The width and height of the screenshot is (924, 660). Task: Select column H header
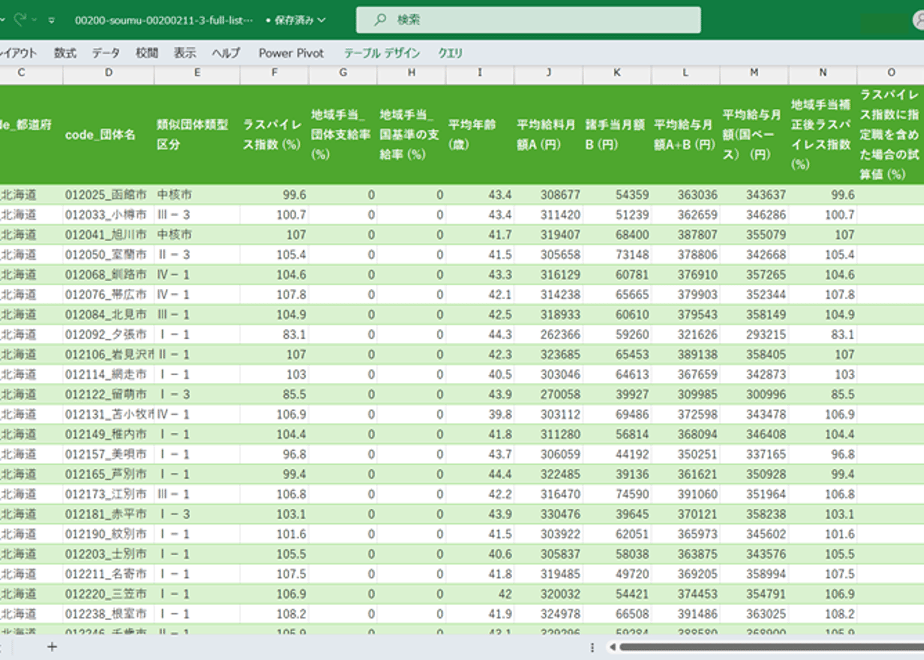click(x=411, y=73)
